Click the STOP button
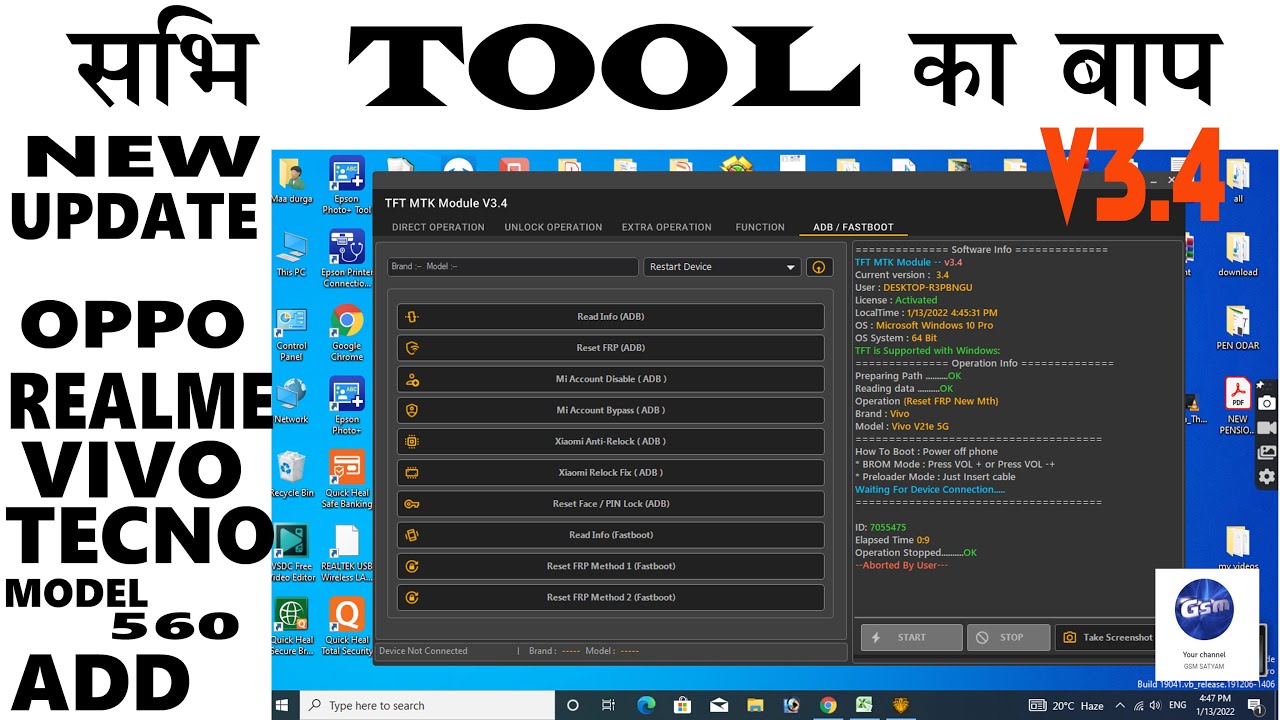The height and width of the screenshot is (720, 1280). (x=1008, y=637)
